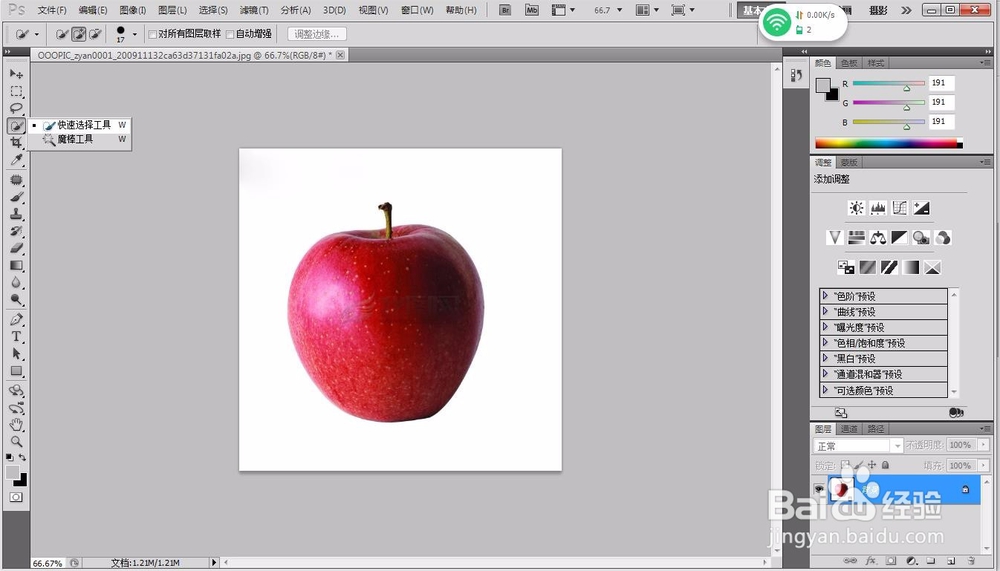
Task: Toggle lock transparent pixels
Action: pyautogui.click(x=845, y=465)
